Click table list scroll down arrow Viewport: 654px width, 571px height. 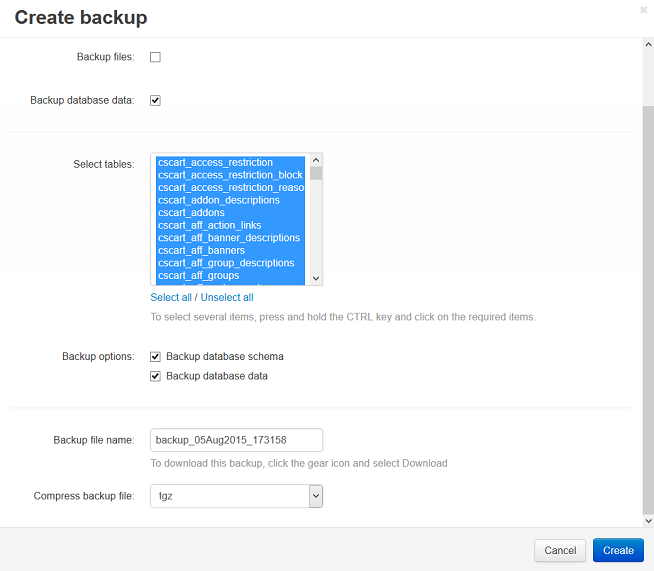point(316,278)
